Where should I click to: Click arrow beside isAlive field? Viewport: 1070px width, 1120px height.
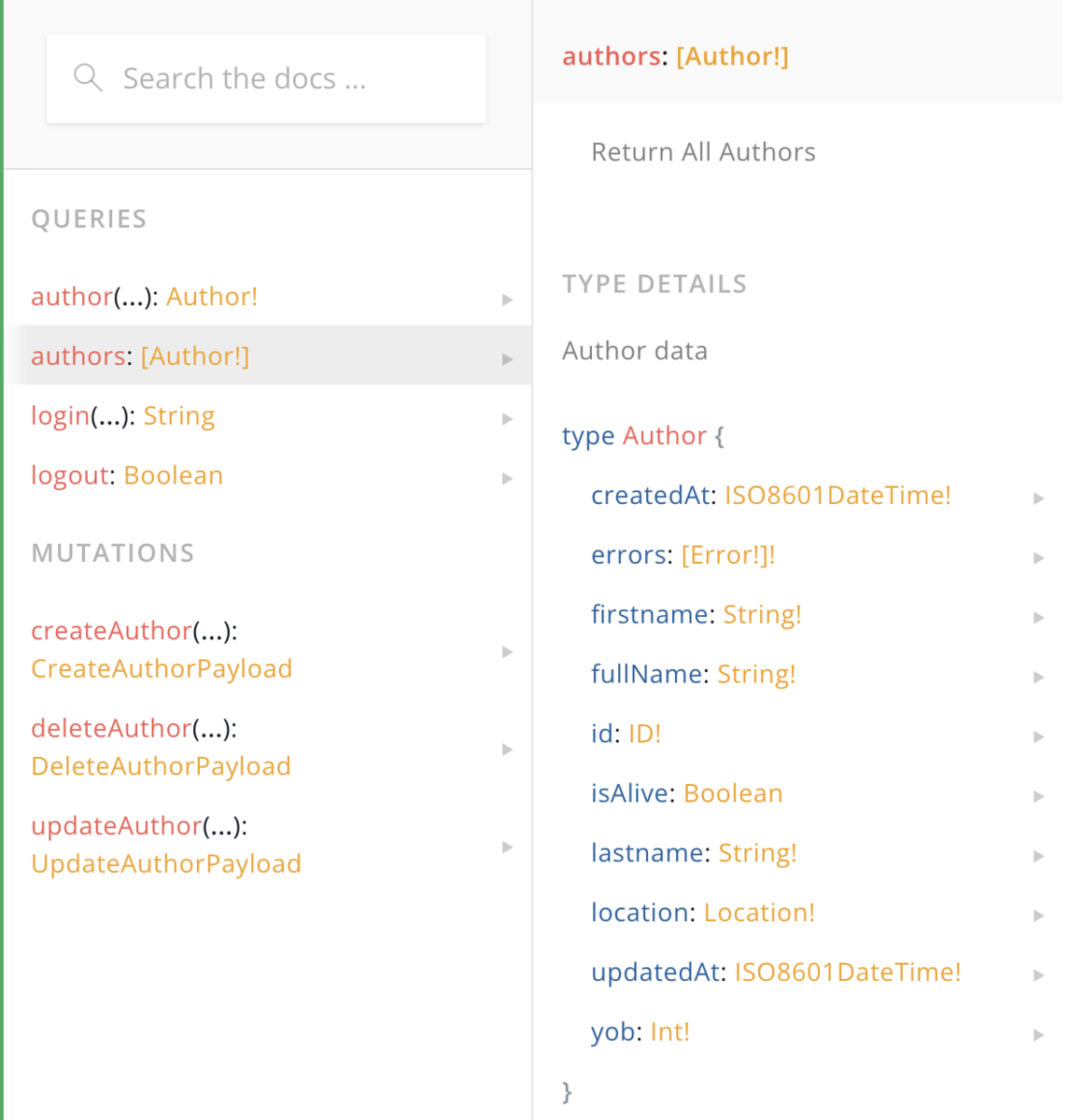pos(1038,796)
